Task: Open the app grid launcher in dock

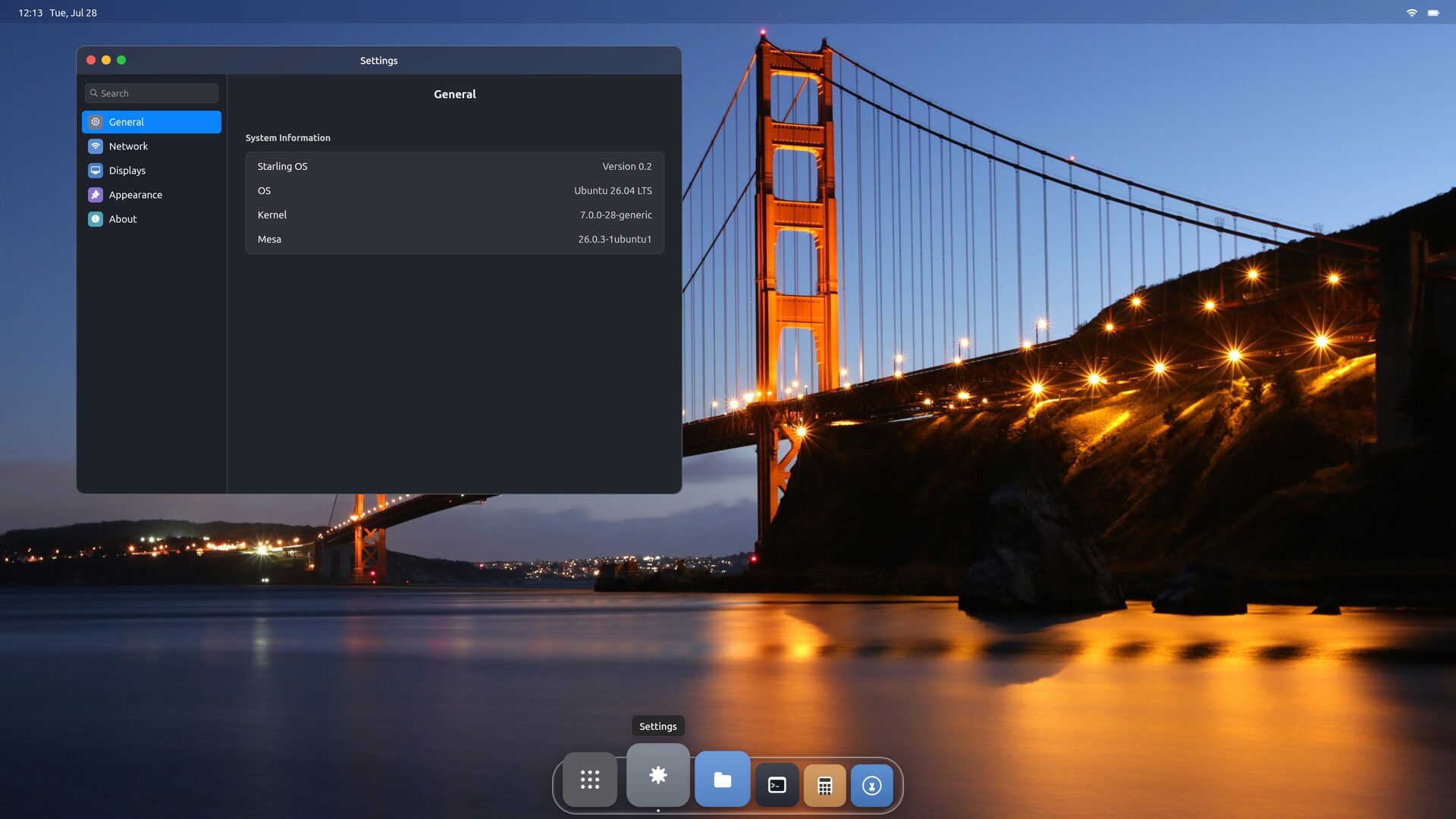Action: (590, 780)
